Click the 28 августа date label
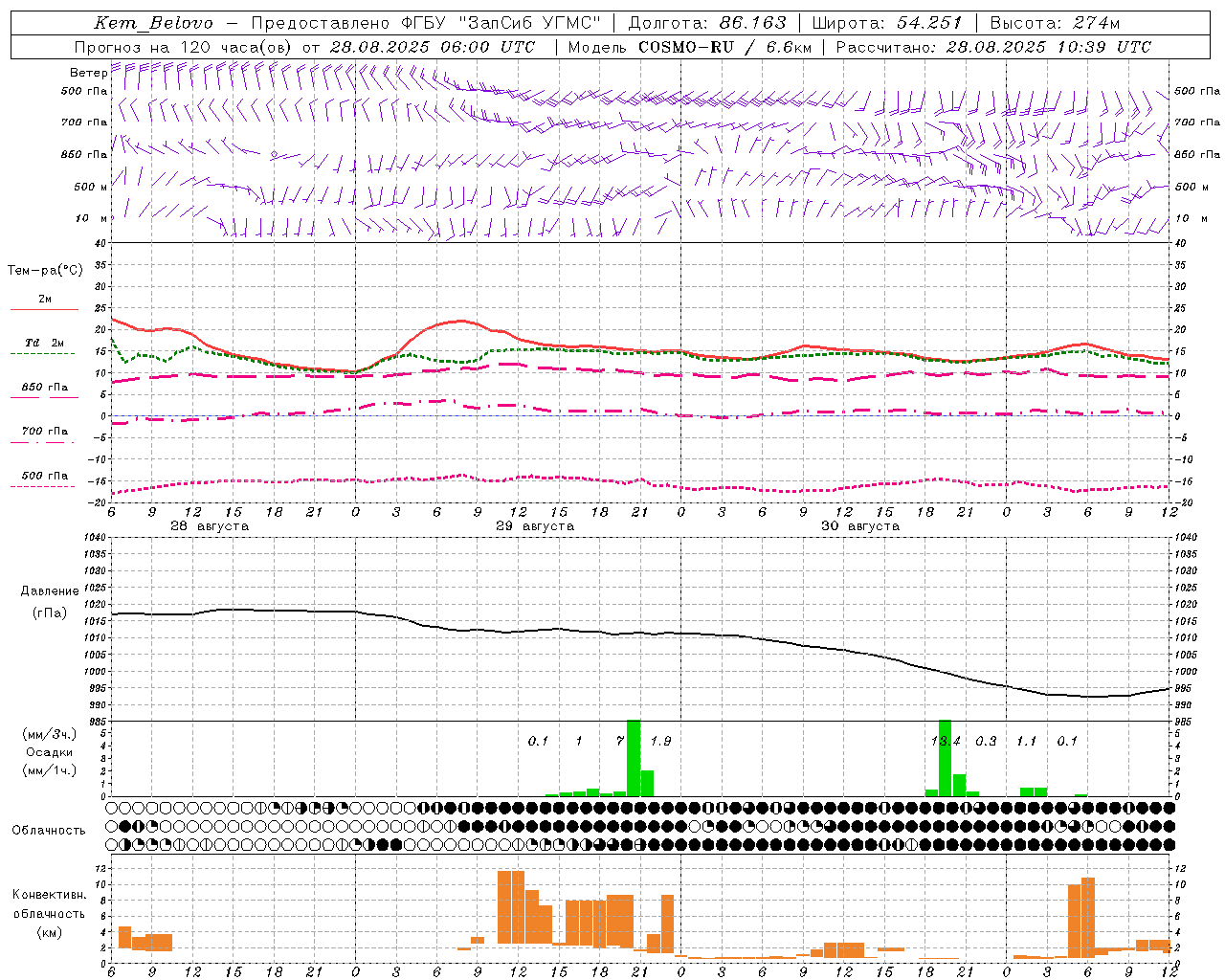 pyautogui.click(x=210, y=526)
